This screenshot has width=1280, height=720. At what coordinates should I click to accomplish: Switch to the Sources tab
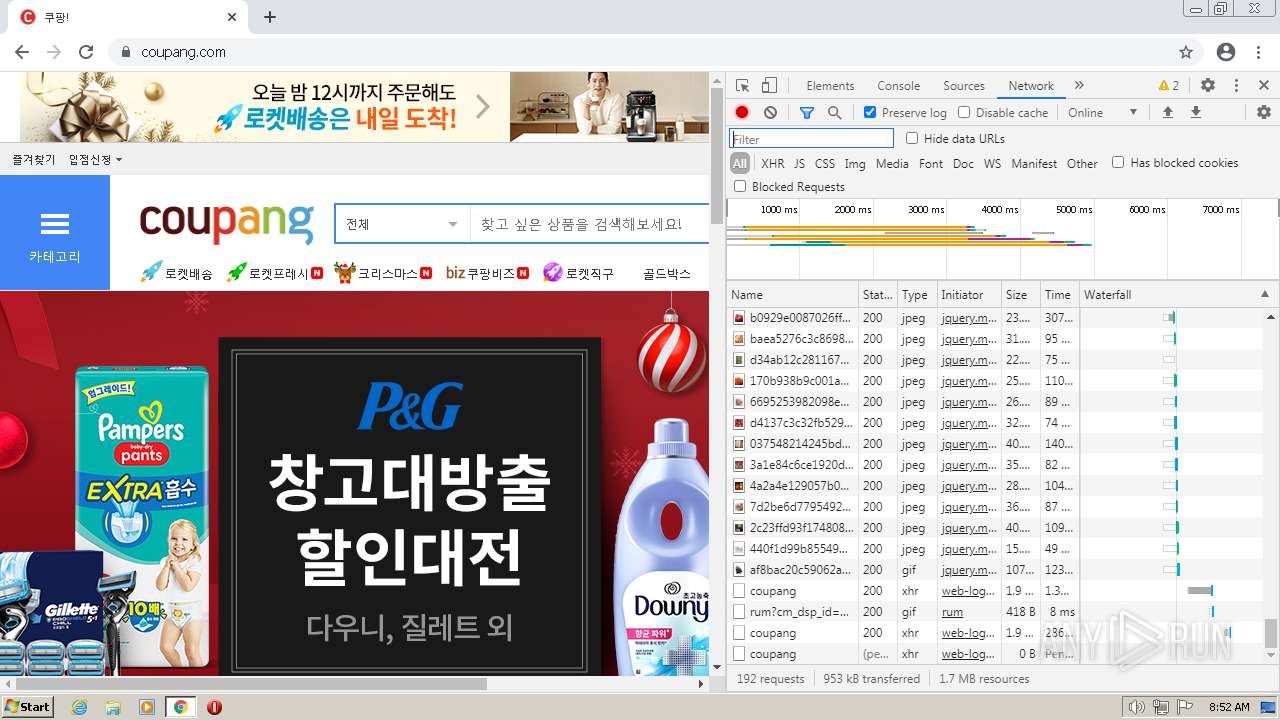(x=964, y=86)
